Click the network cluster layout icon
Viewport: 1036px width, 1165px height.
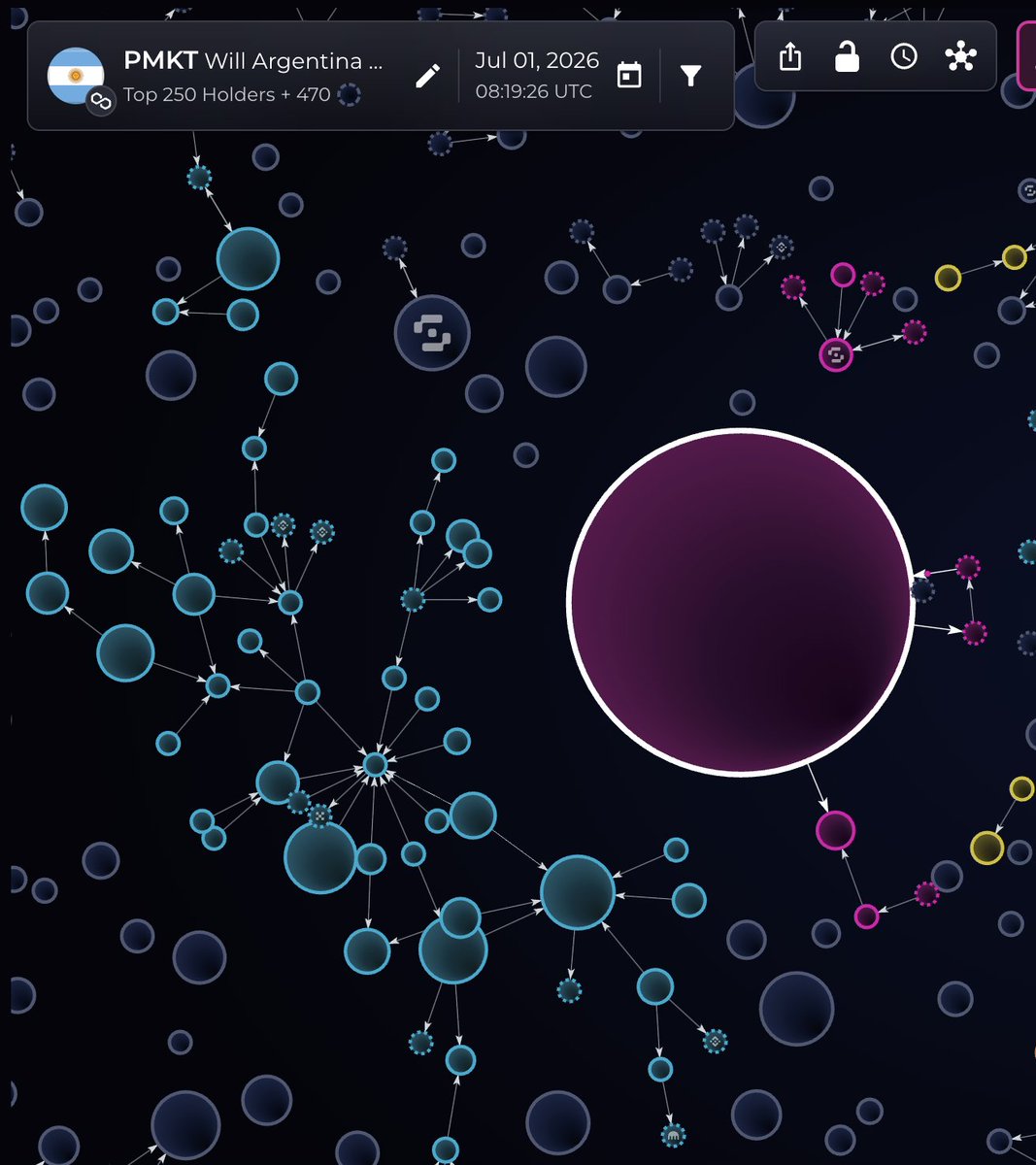(960, 57)
